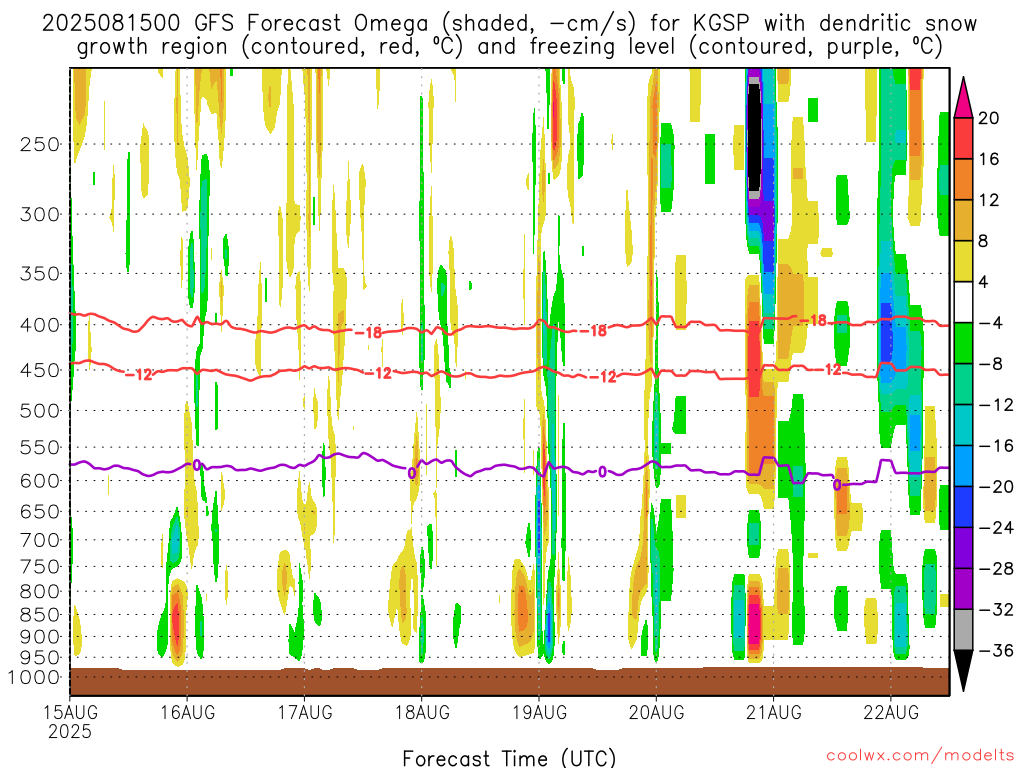The width and height of the screenshot is (1024, 768).
Task: Select the title line starting "2025081500 GFS Forecast Omega"
Action: 509,24
